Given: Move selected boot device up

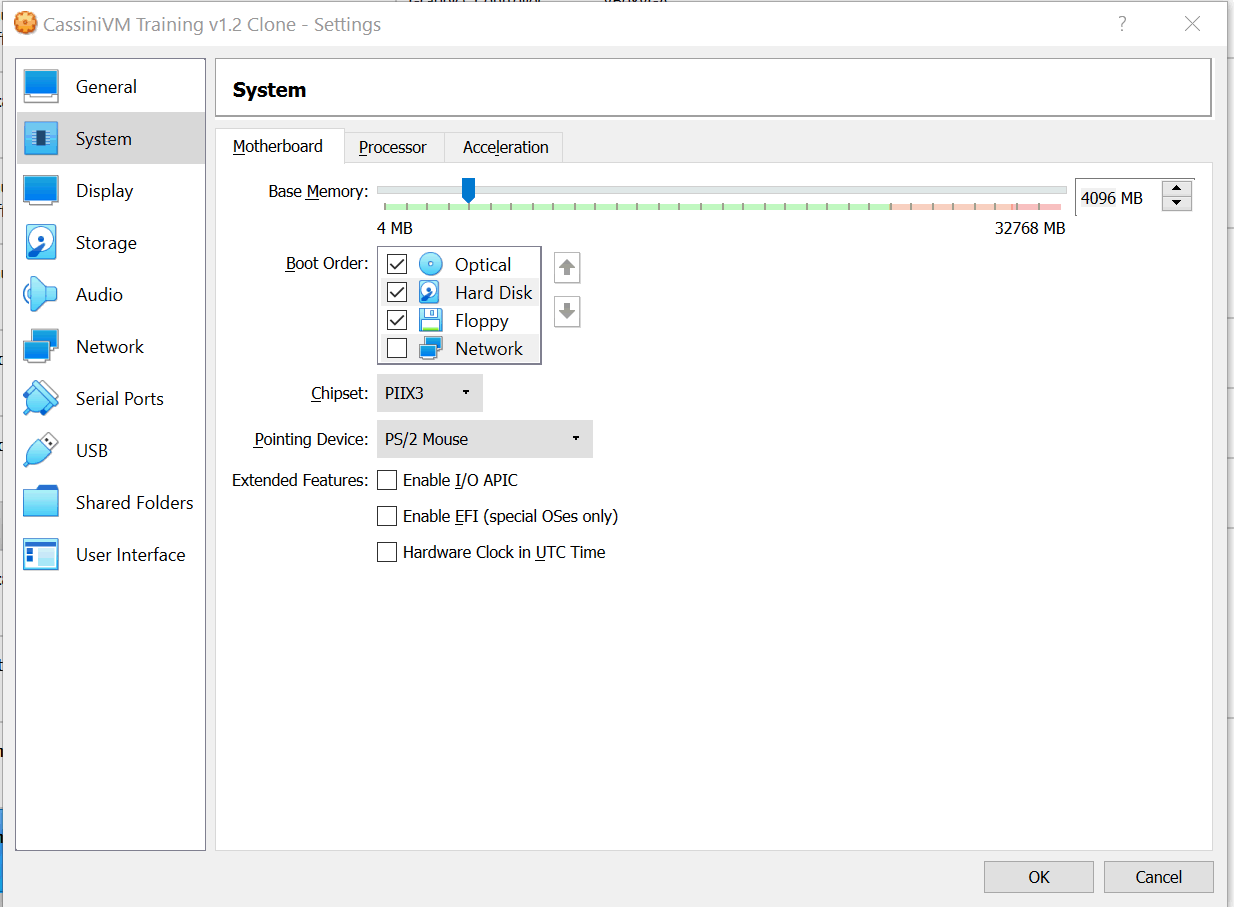Looking at the screenshot, I should tap(567, 268).
